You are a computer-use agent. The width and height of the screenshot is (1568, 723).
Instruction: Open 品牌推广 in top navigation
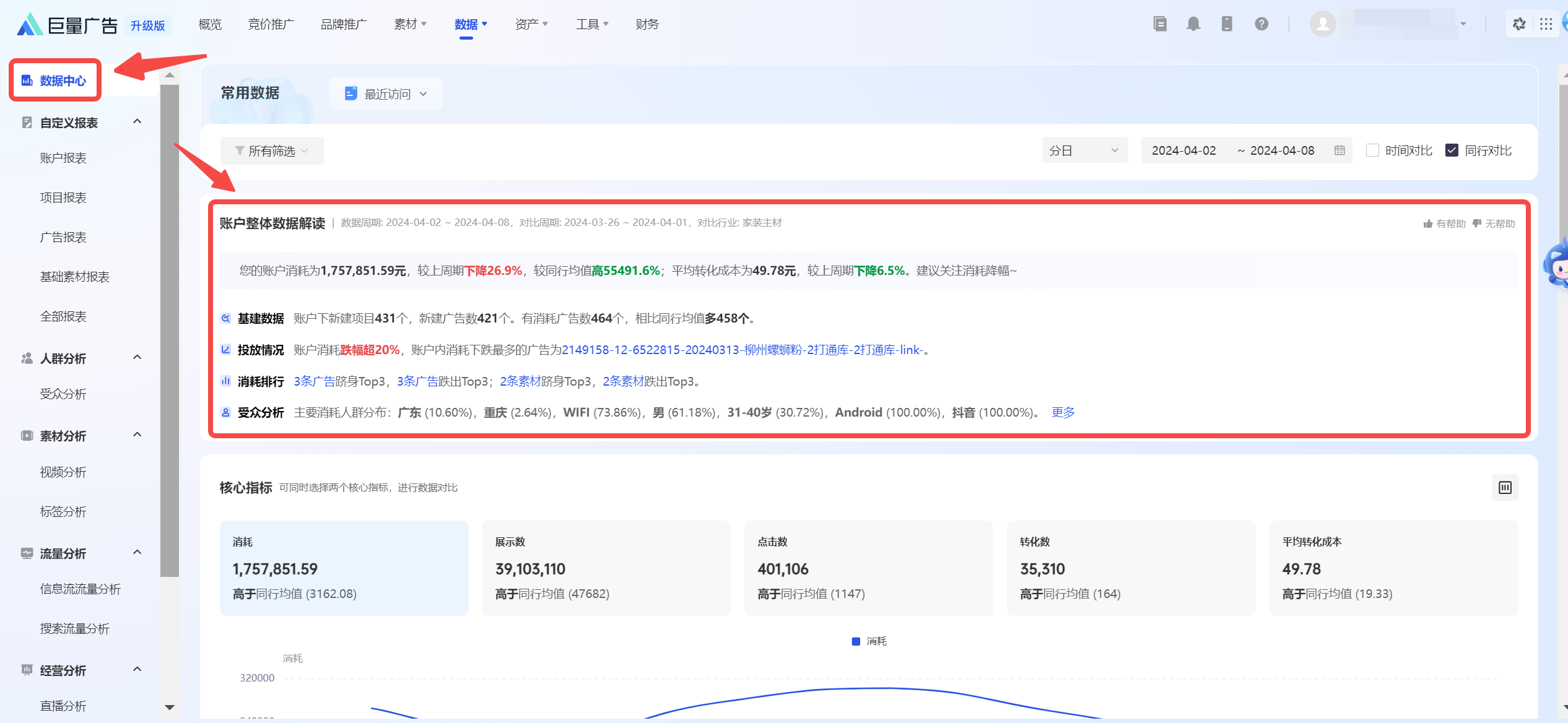tap(344, 24)
